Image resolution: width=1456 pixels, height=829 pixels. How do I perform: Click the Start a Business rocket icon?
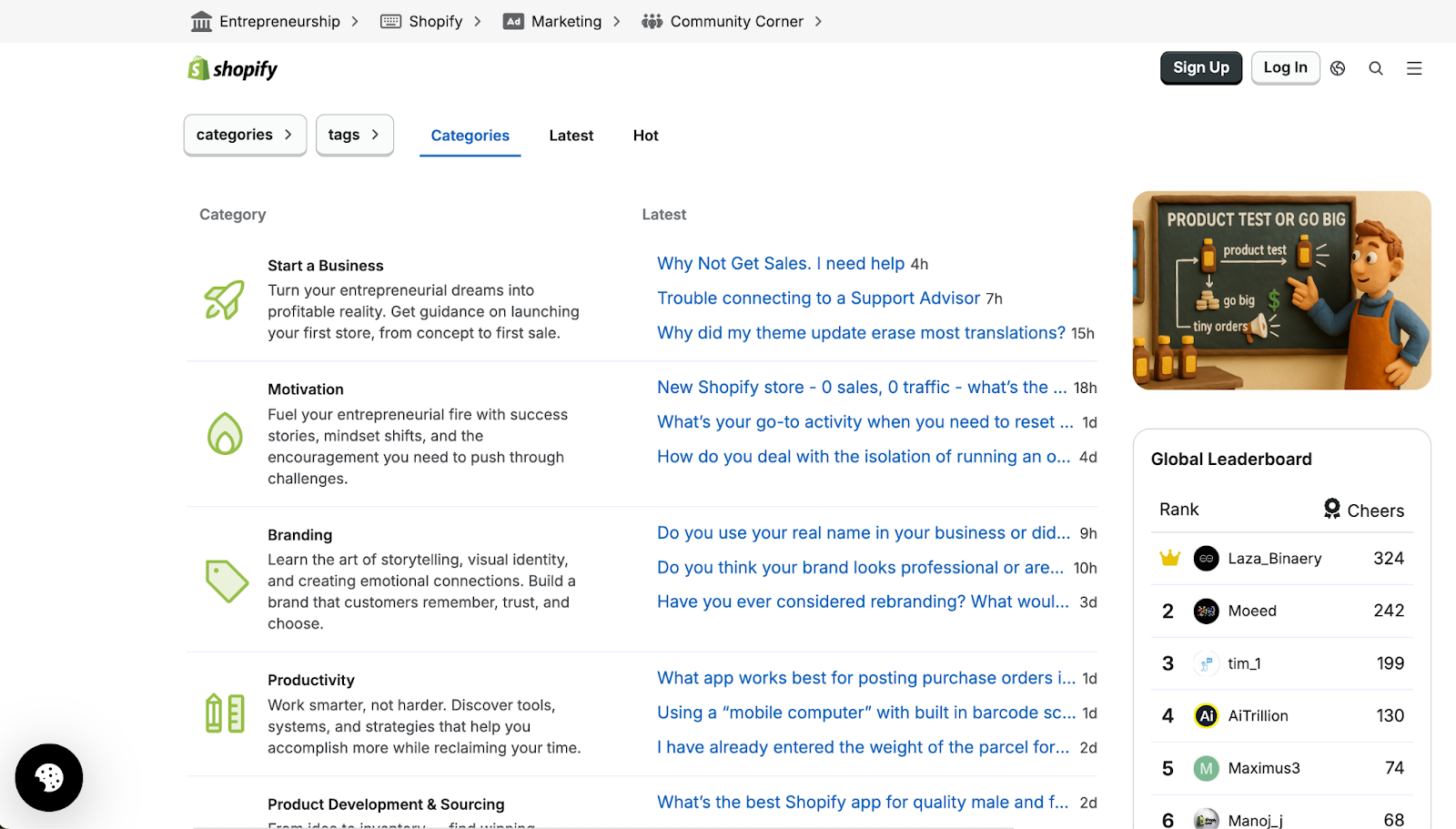click(225, 299)
